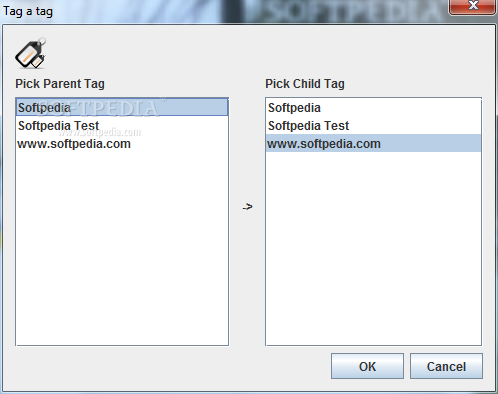
Task: Pick Softpedia Test as child tag
Action: pos(373,126)
